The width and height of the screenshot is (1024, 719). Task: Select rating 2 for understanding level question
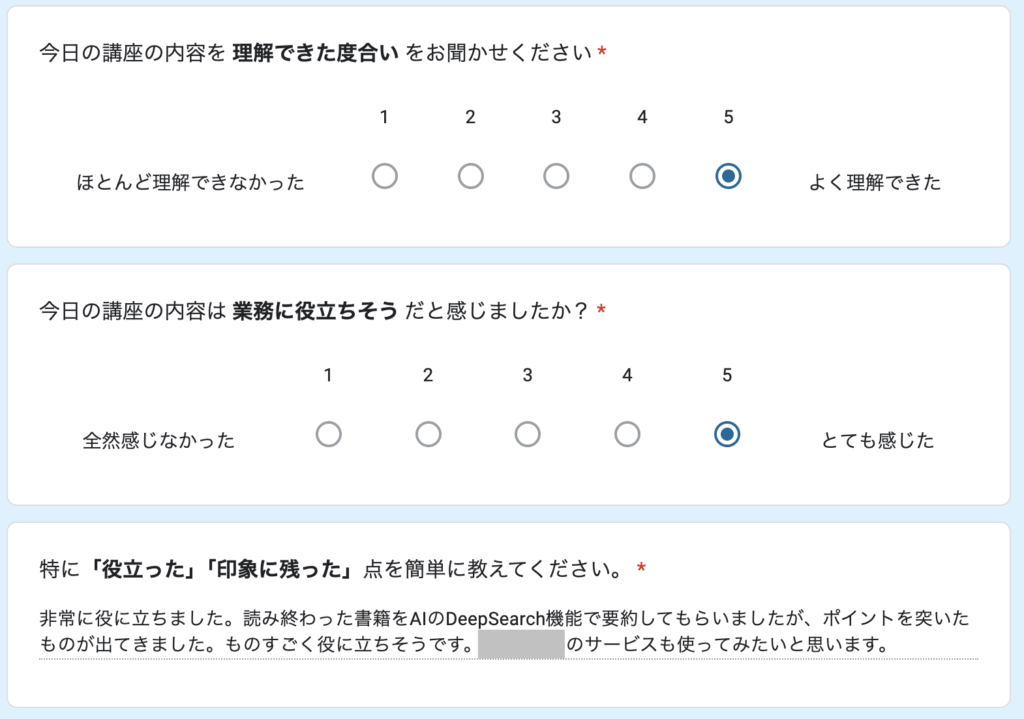470,176
